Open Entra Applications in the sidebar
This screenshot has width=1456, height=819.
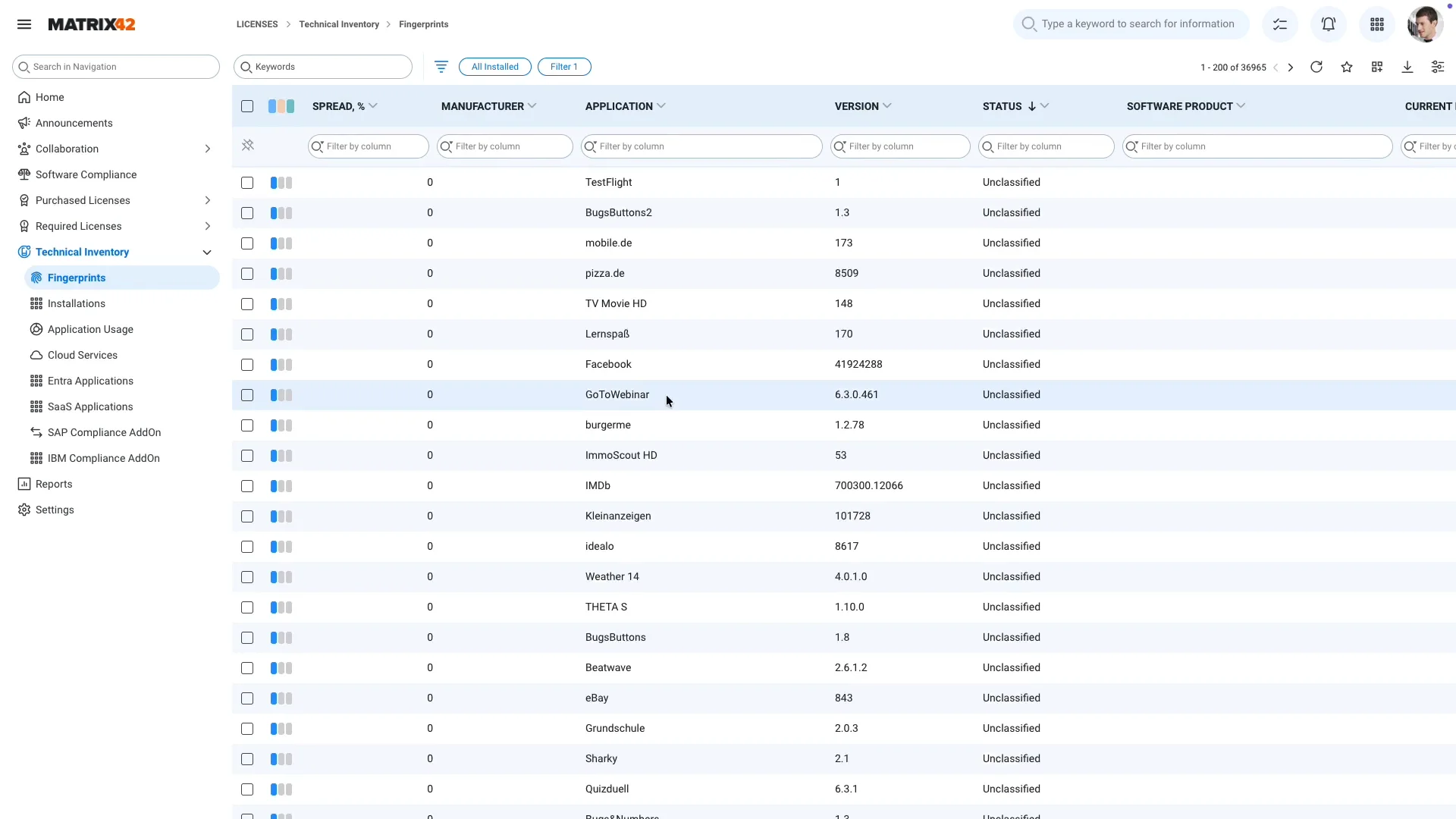click(x=90, y=381)
